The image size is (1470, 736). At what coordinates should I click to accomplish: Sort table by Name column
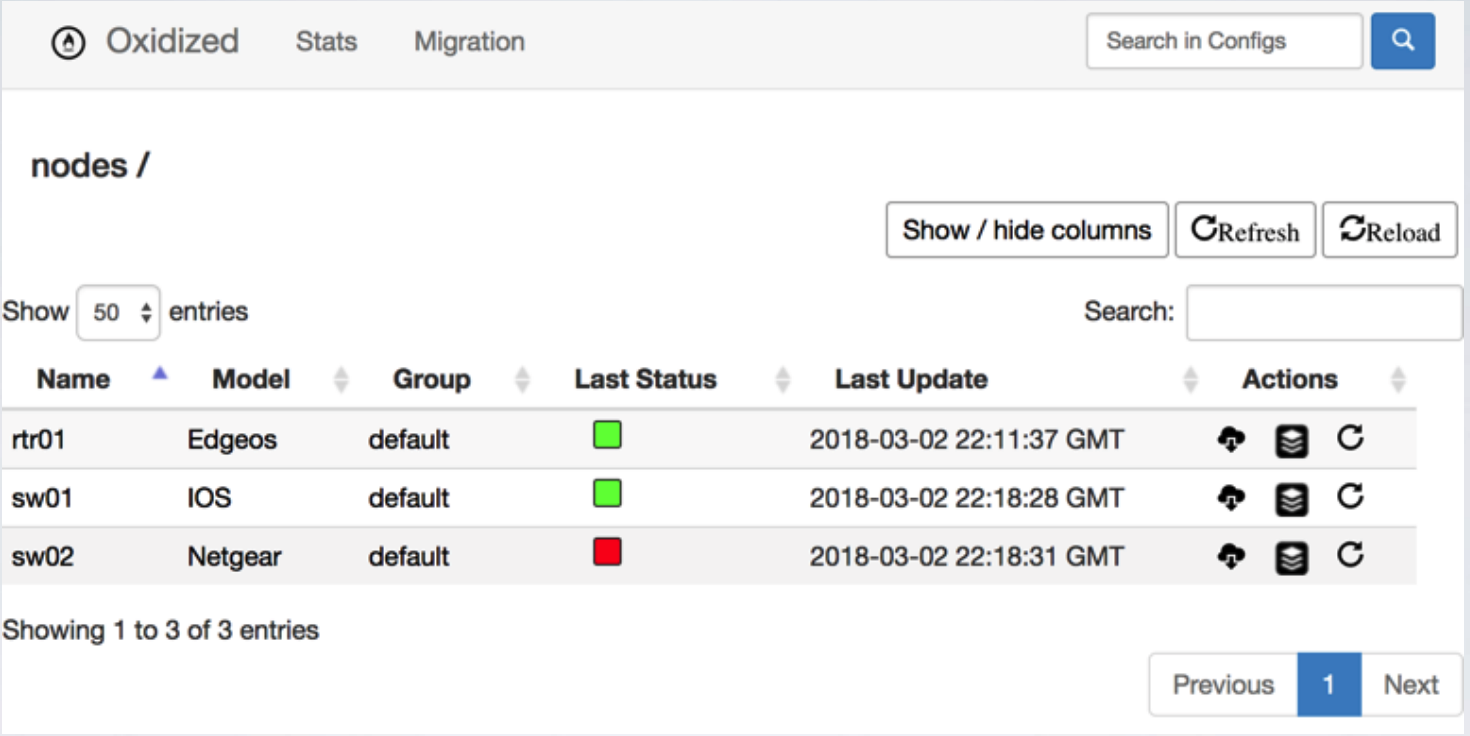(74, 379)
